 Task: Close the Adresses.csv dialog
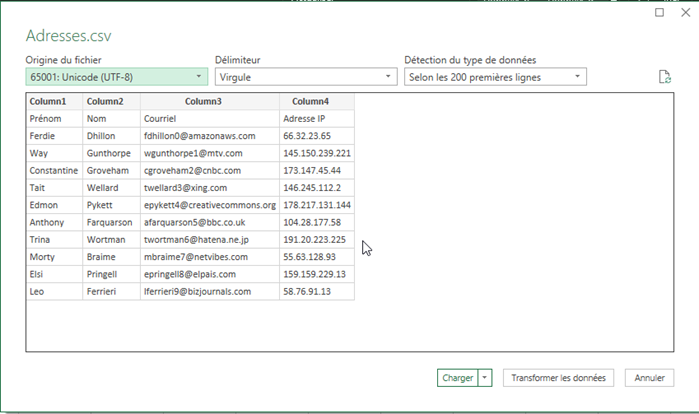[x=686, y=12]
